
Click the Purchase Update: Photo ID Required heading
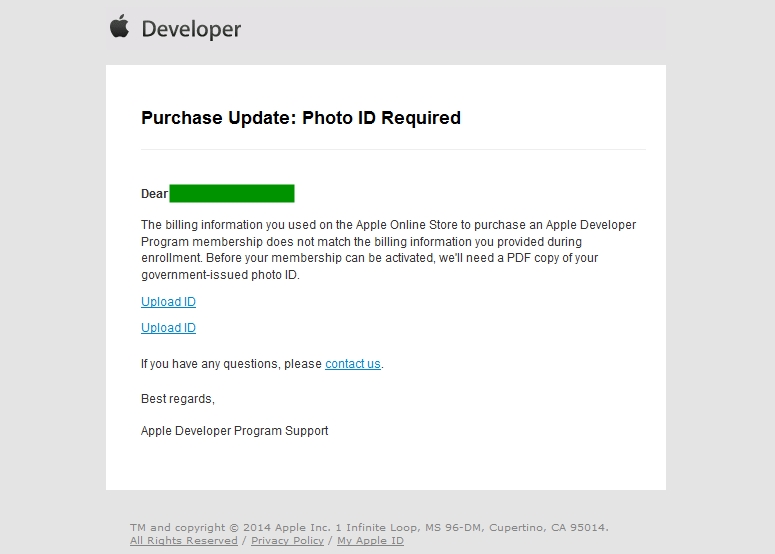[x=301, y=118]
